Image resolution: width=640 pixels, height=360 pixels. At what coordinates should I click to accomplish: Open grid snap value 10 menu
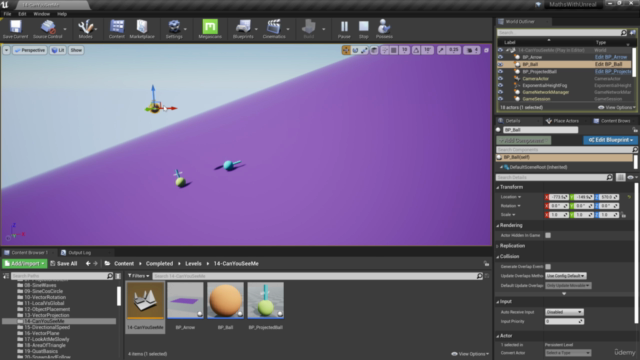[404, 50]
